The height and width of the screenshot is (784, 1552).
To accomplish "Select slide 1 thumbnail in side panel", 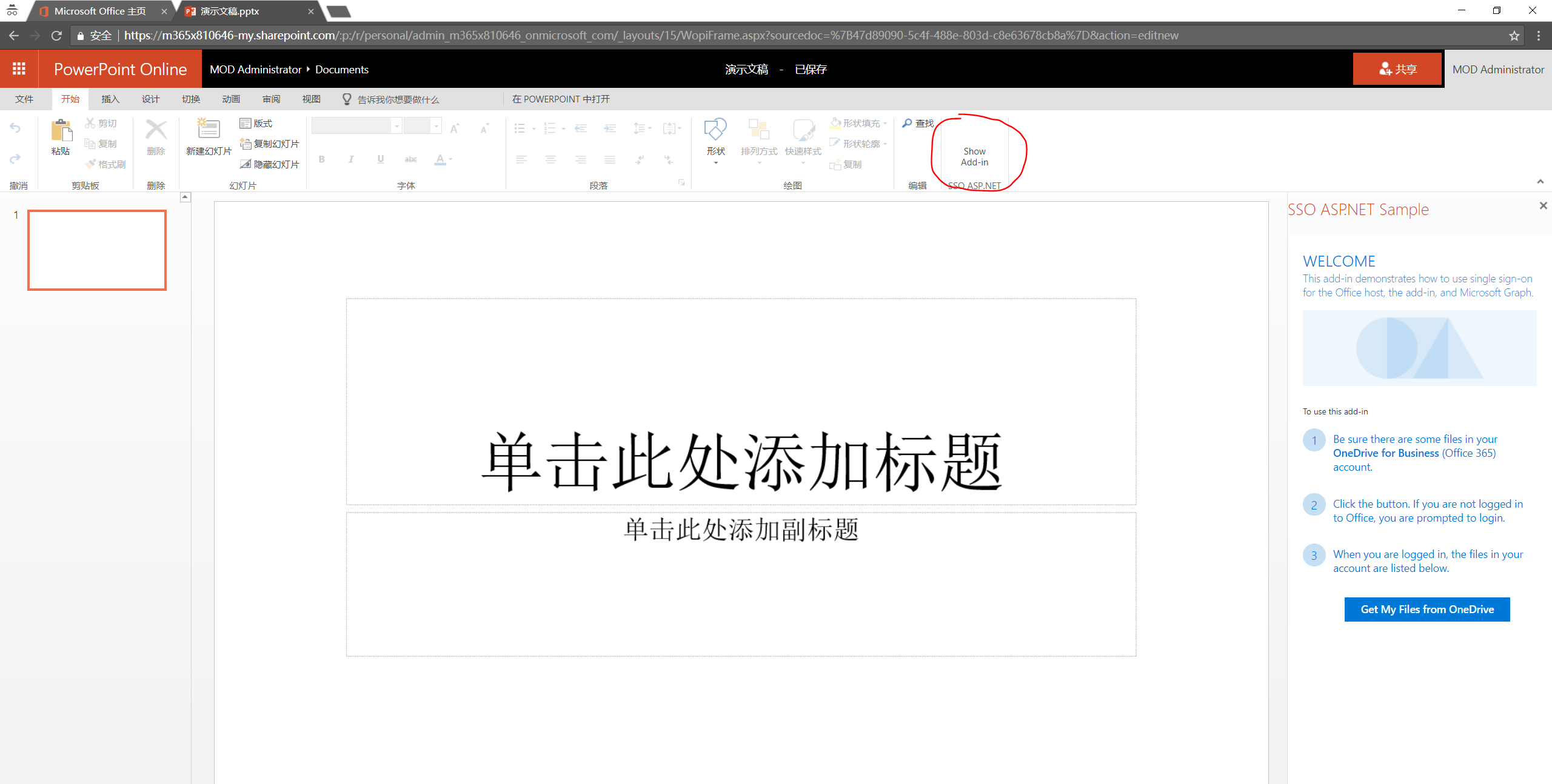I will point(96,250).
